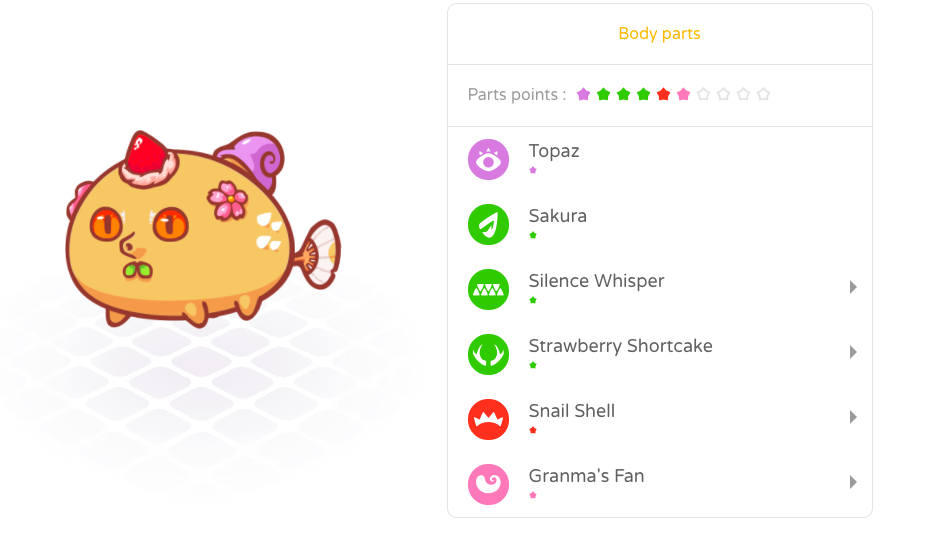Click the Axie's fan tail
Image resolution: width=932 pixels, height=556 pixels.
click(318, 255)
